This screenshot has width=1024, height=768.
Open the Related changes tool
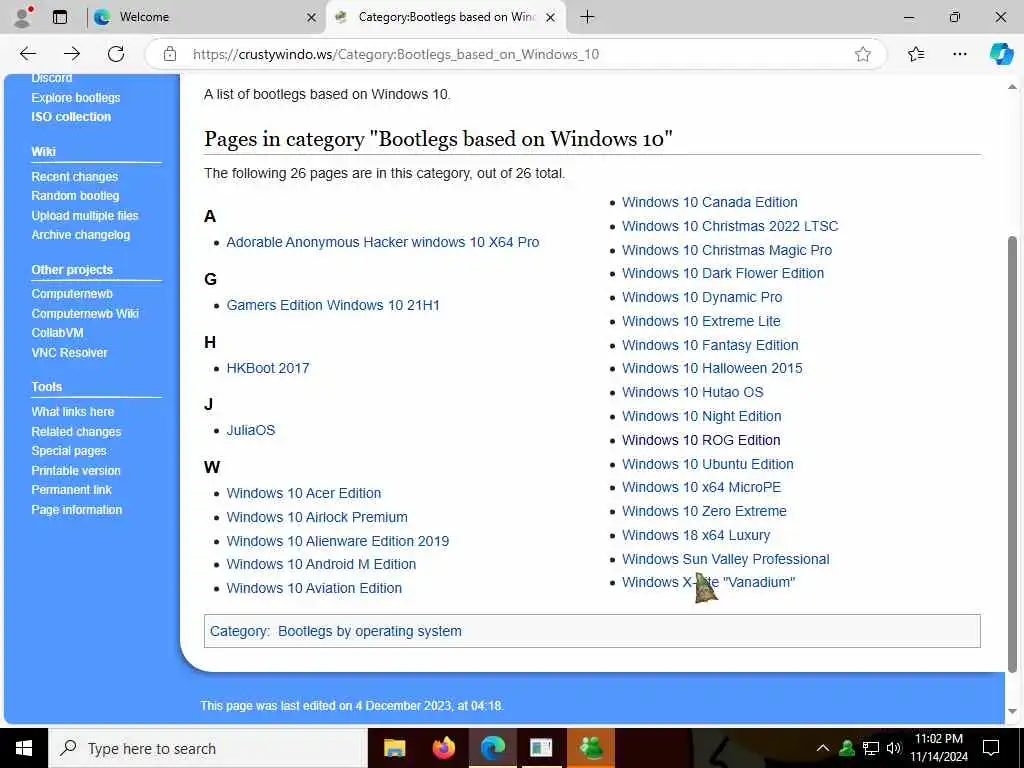[x=76, y=431]
